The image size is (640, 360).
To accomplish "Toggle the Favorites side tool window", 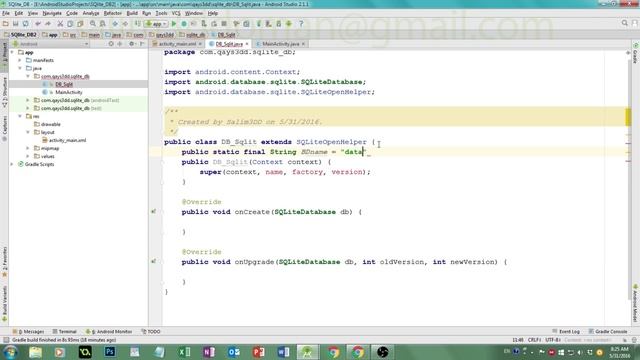I will pyautogui.click(x=4, y=261).
